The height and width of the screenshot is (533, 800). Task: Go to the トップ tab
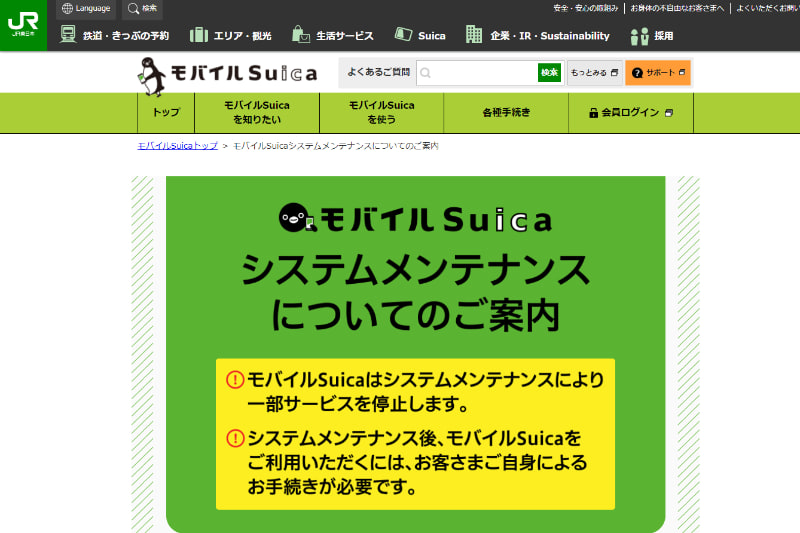point(166,112)
